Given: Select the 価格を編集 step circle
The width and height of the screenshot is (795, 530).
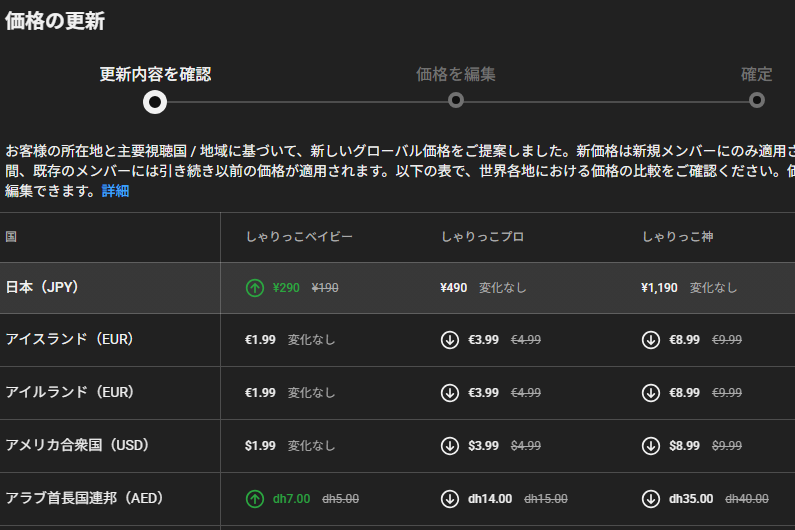Looking at the screenshot, I should coord(456,100).
